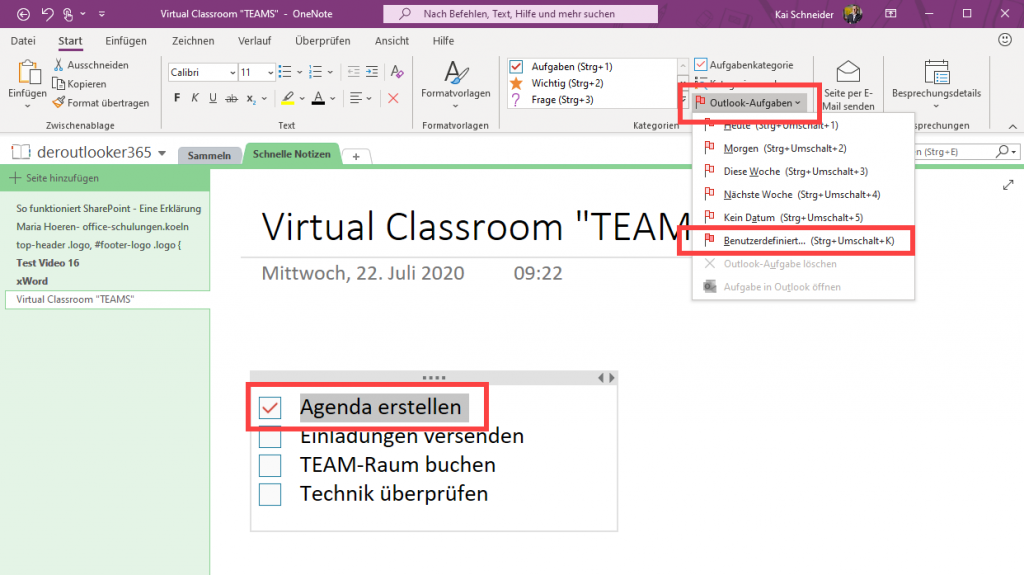The height and width of the screenshot is (575, 1024).
Task: Switch to the Einfügen ribbon tab
Action: coord(126,41)
